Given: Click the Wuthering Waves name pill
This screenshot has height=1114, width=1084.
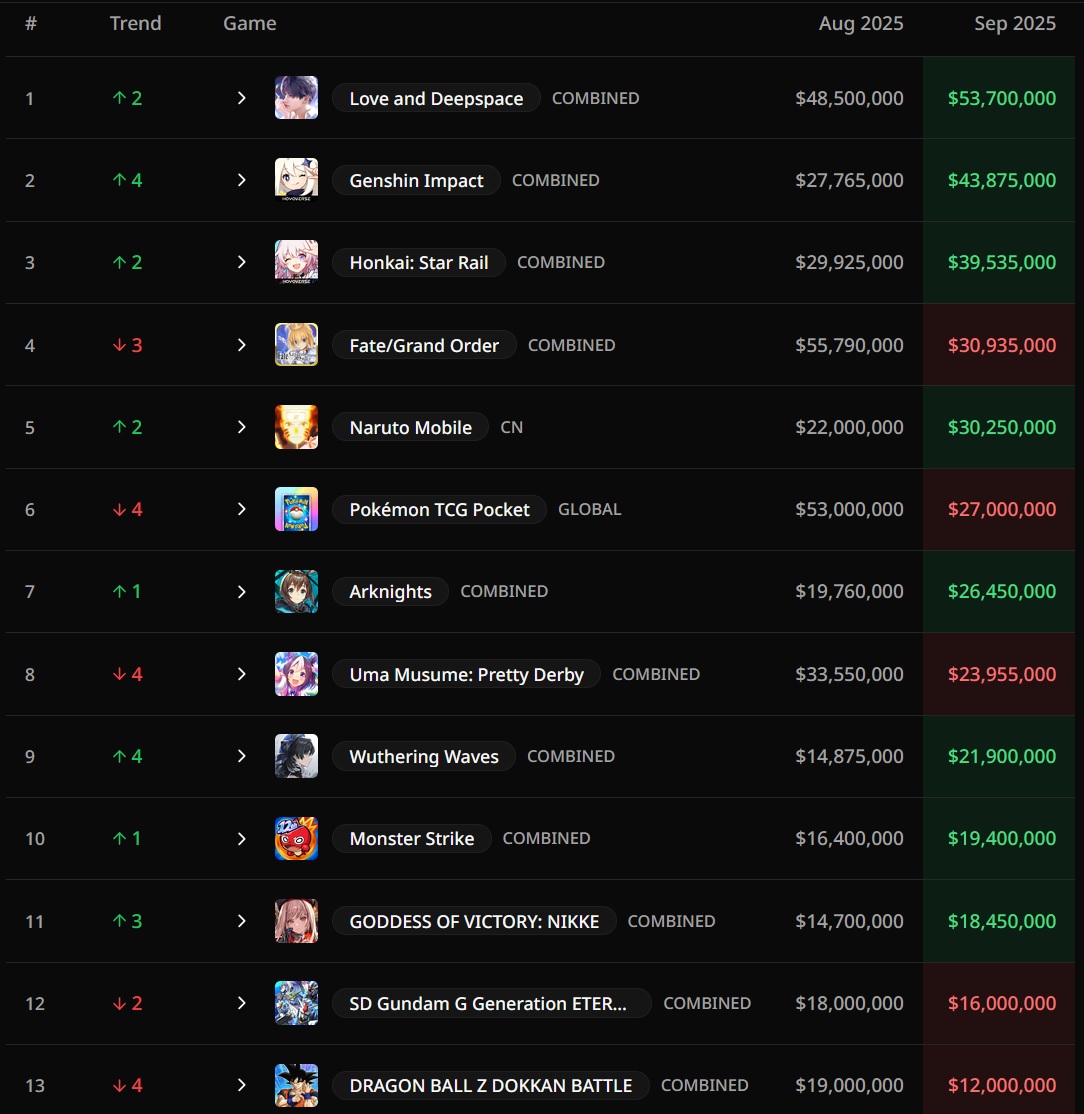Looking at the screenshot, I should click(x=424, y=756).
